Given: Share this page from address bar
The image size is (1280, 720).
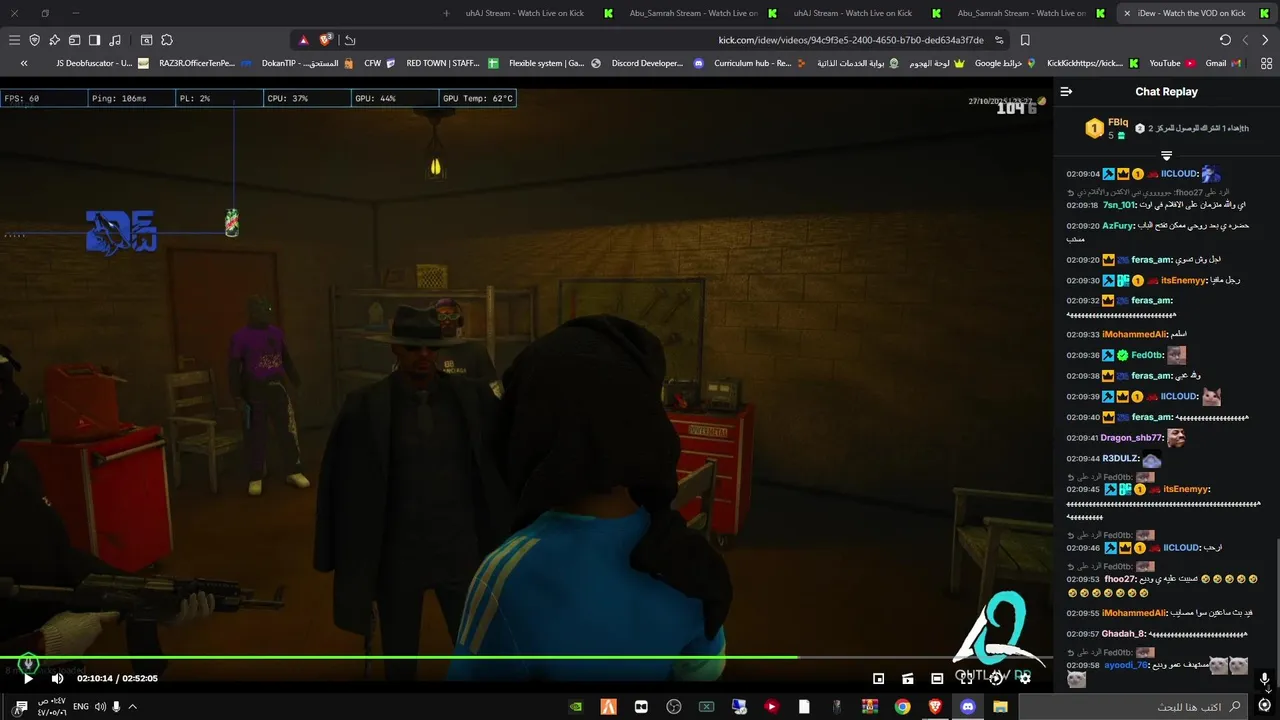Looking at the screenshot, I should click(349, 40).
